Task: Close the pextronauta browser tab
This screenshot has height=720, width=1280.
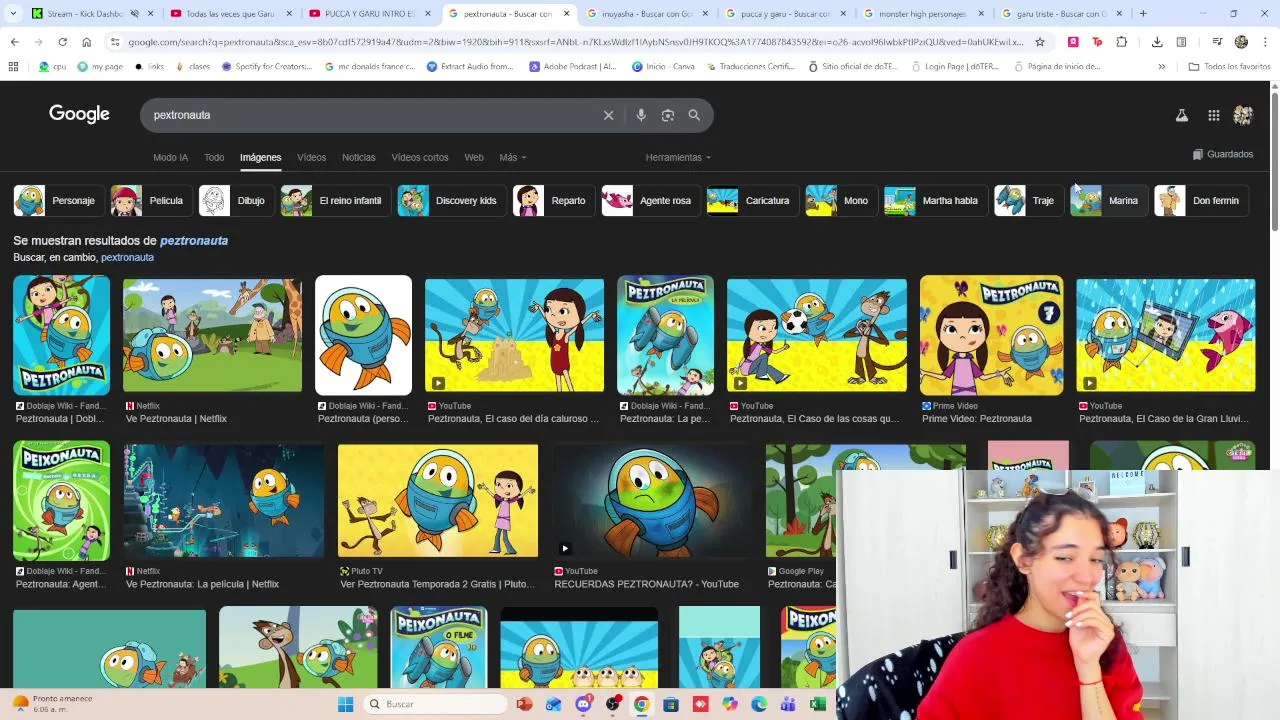Action: point(567,14)
